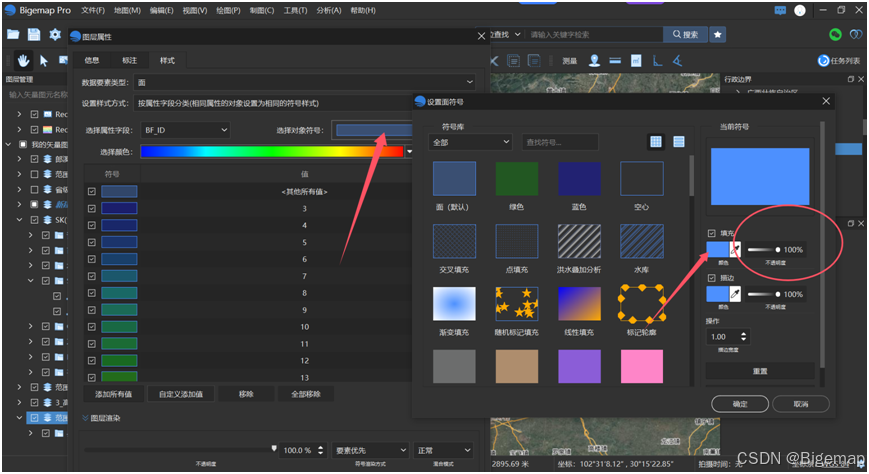Select the arrow pointer tool
This screenshot has width=869, height=474.
pyautogui.click(x=44, y=60)
